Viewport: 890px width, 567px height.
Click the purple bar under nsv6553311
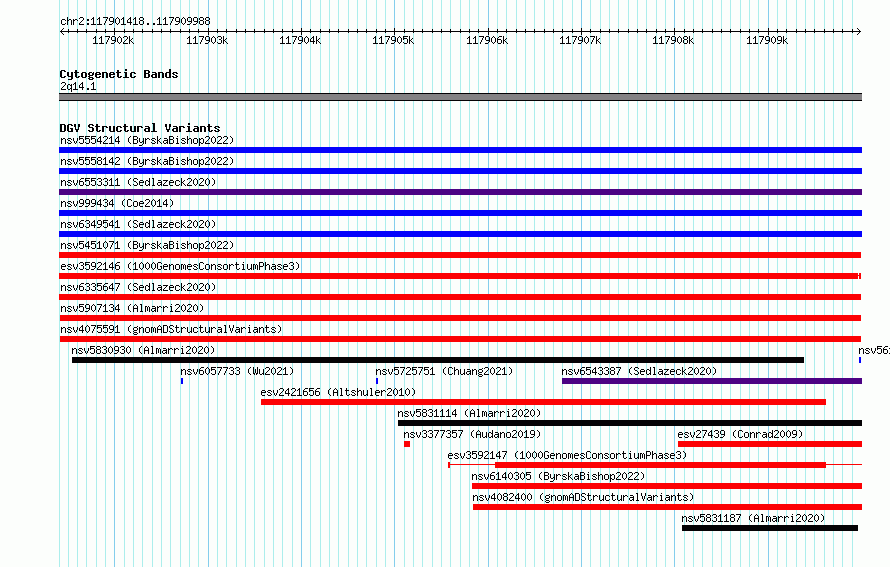click(x=460, y=192)
